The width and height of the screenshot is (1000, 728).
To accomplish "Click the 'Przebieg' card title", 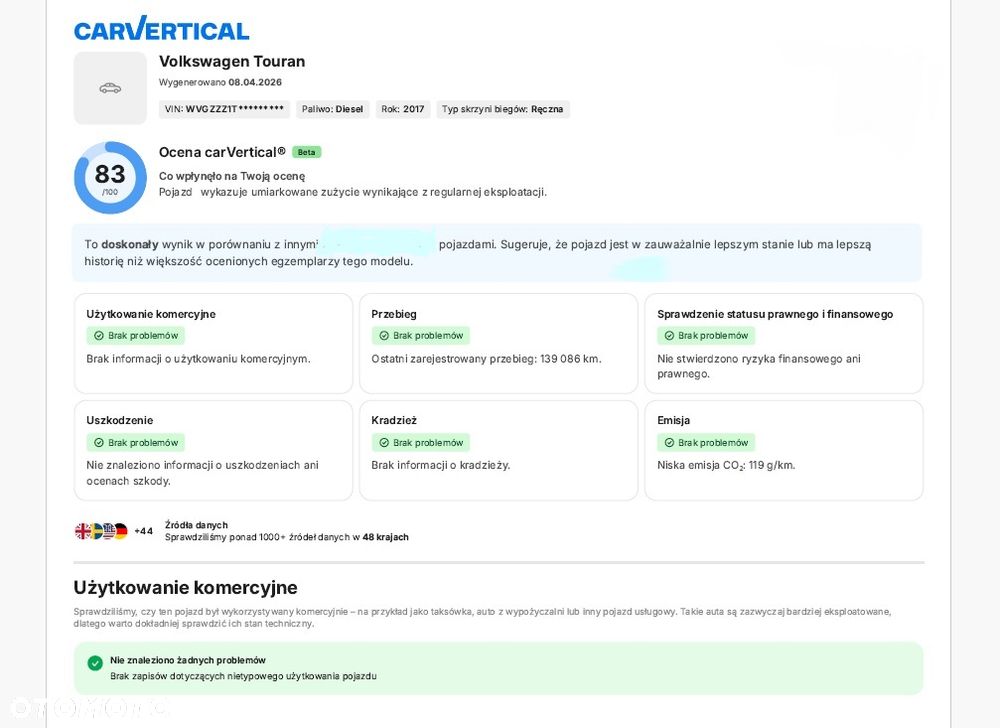I will [x=393, y=314].
